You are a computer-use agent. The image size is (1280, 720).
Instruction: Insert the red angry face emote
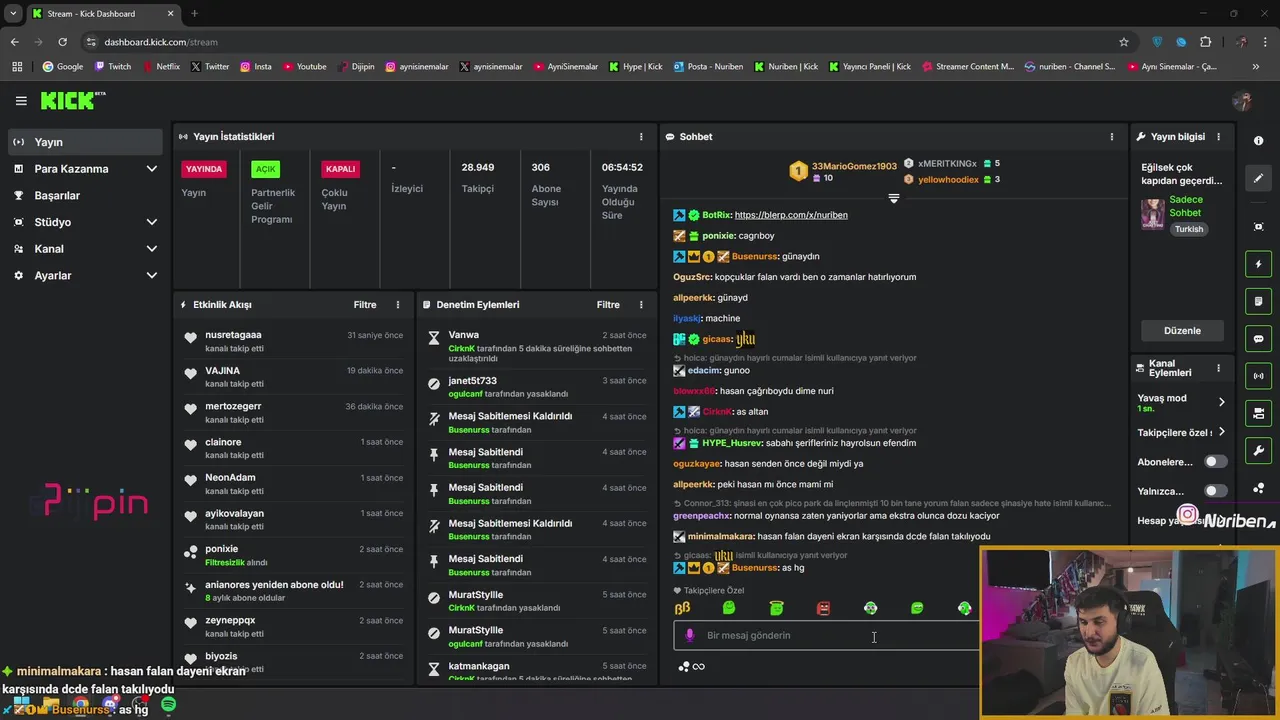pyautogui.click(x=823, y=608)
